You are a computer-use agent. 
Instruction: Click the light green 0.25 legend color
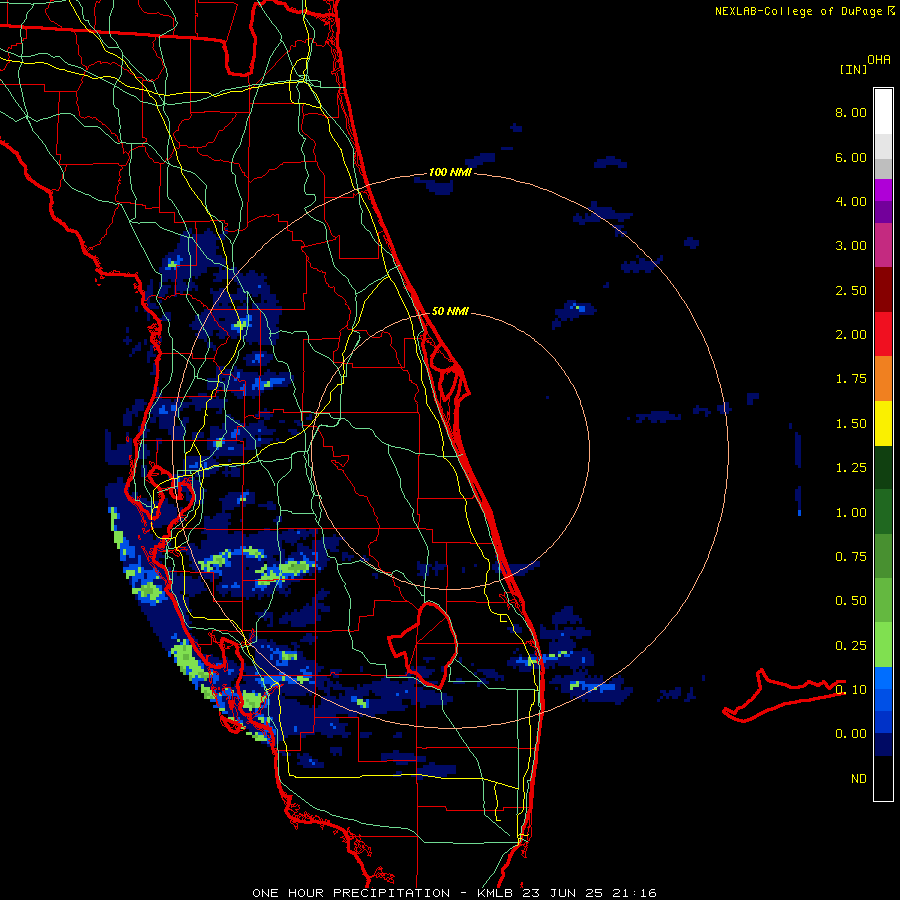(x=883, y=645)
